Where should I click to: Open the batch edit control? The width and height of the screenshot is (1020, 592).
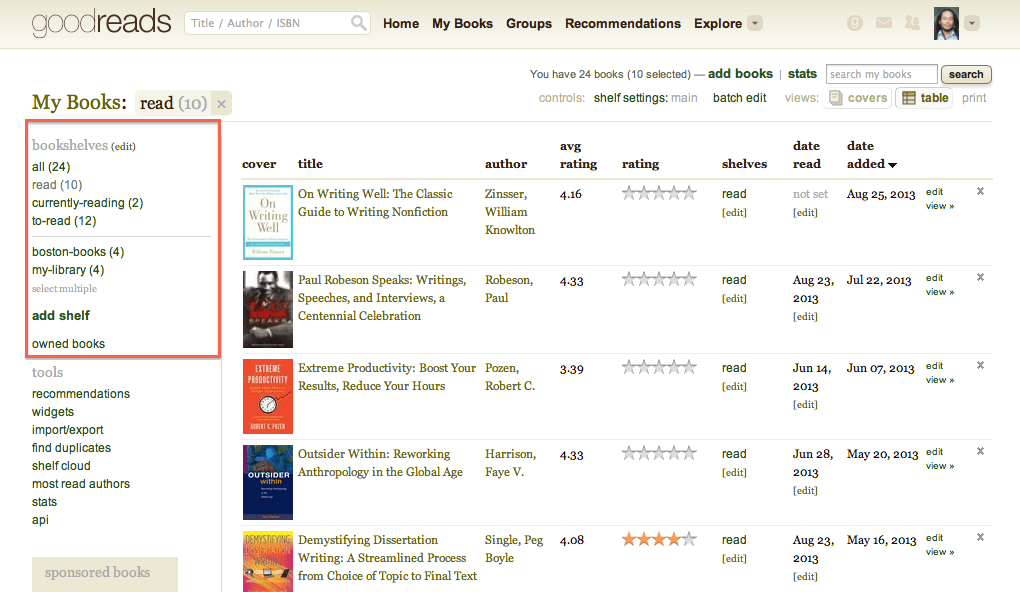740,98
